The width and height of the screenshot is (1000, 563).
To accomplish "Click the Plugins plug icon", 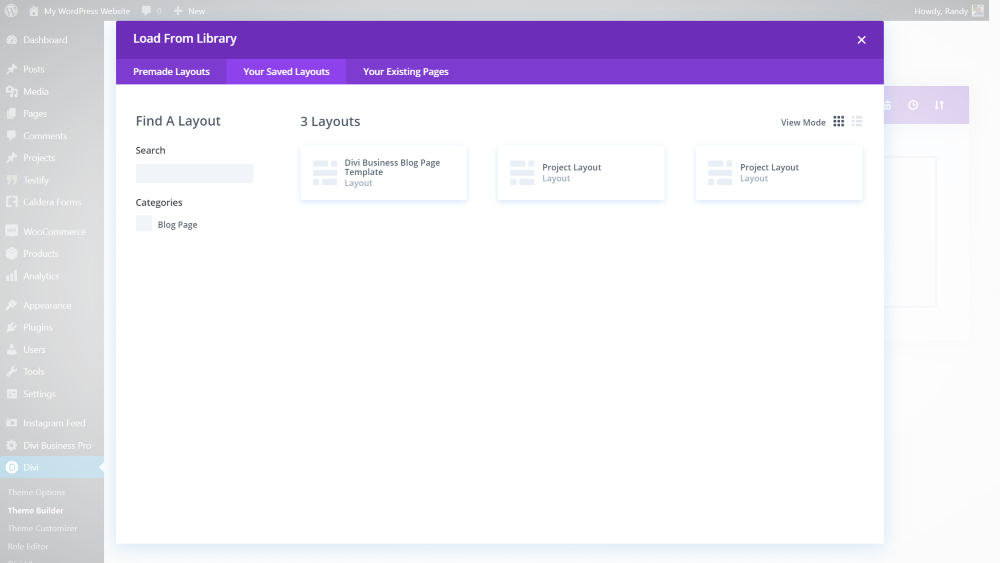I will pyautogui.click(x=11, y=327).
